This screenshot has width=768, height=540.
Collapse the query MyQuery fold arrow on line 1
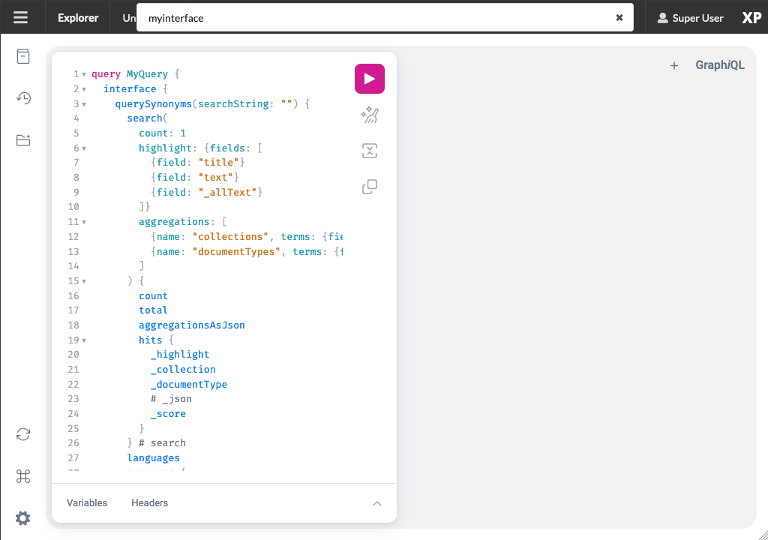(x=84, y=74)
